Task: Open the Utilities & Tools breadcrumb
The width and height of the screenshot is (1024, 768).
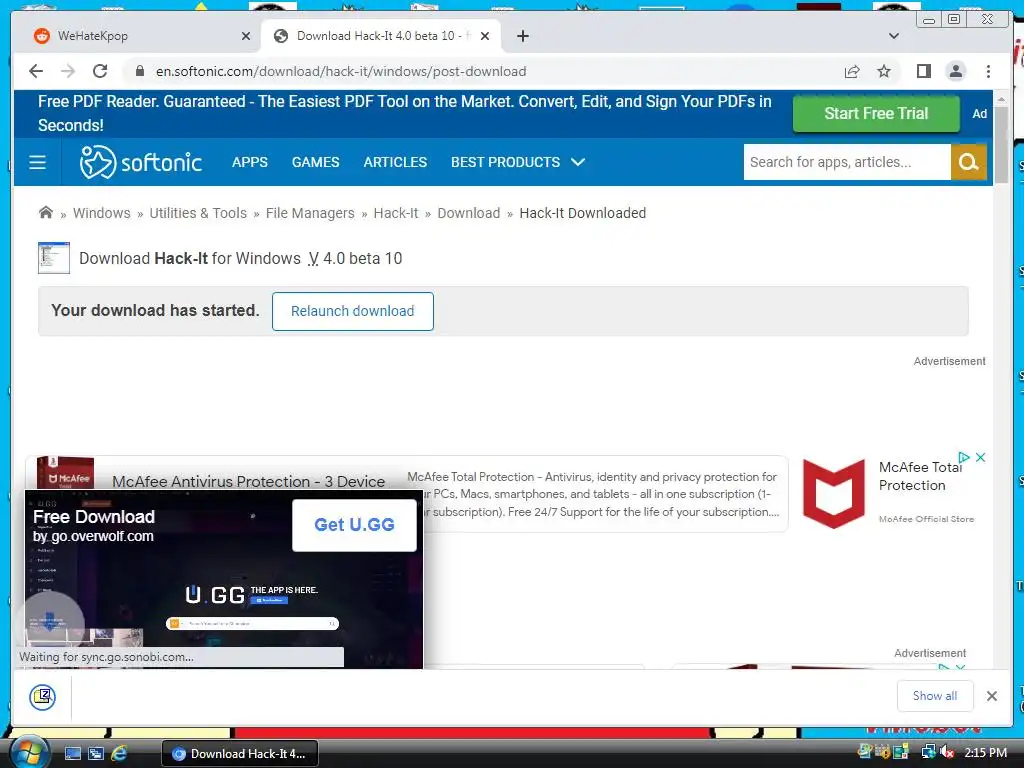Action: pos(198,213)
